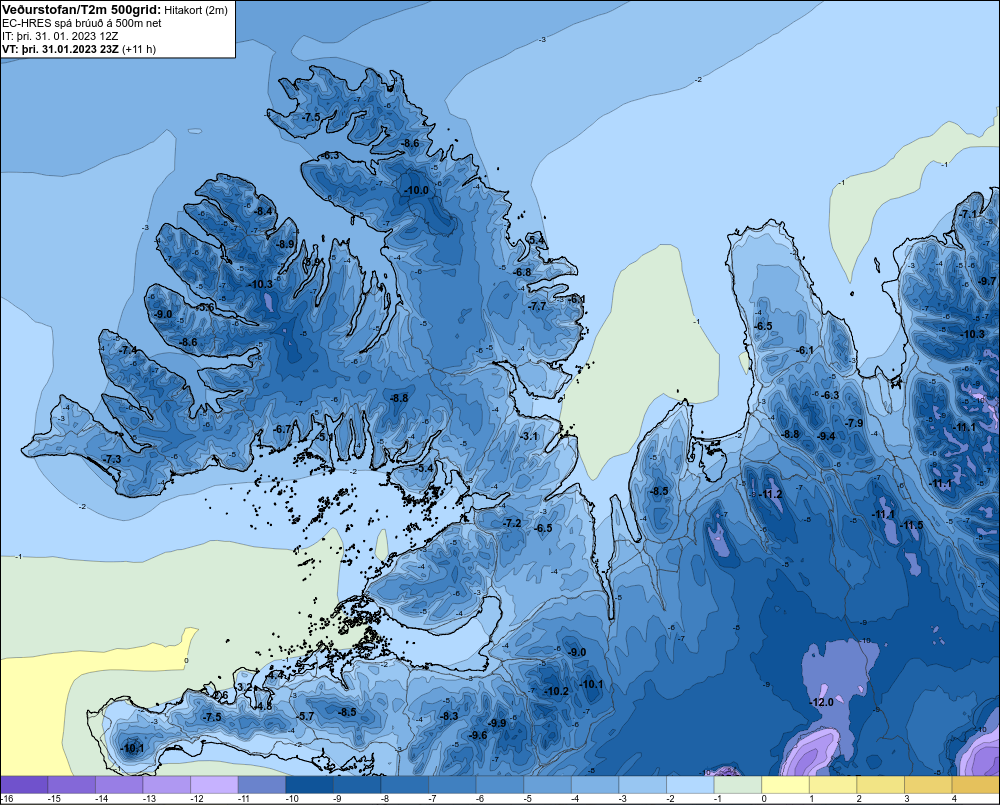The height and width of the screenshot is (805, 1000).
Task: Click the legend swatch between -7 and -6
Action: [452, 784]
